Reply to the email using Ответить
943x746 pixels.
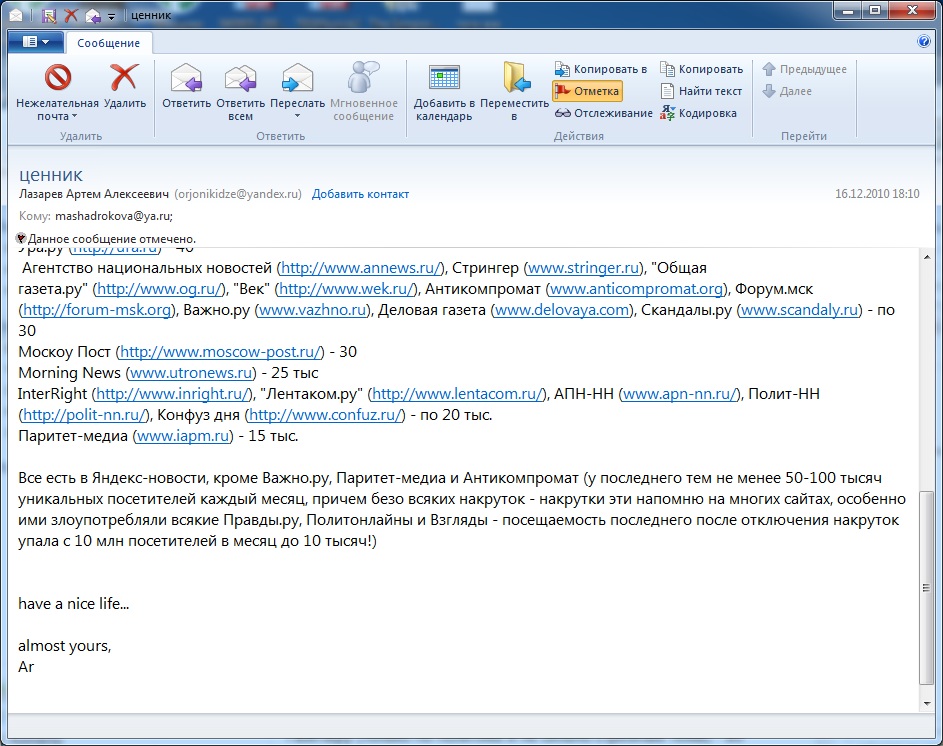pos(186,79)
